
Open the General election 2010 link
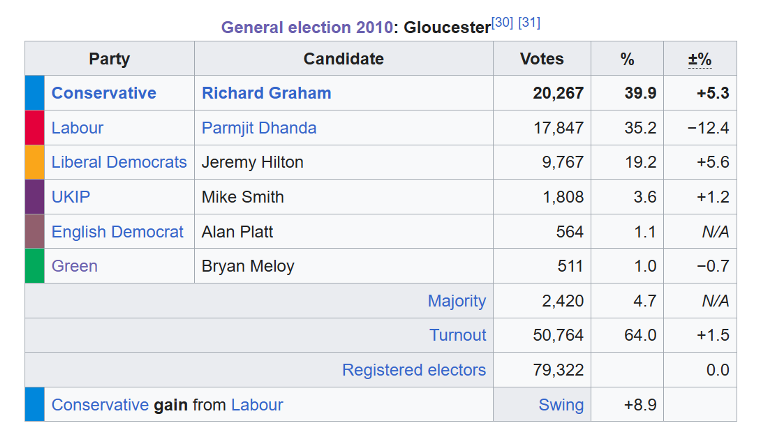click(x=306, y=27)
